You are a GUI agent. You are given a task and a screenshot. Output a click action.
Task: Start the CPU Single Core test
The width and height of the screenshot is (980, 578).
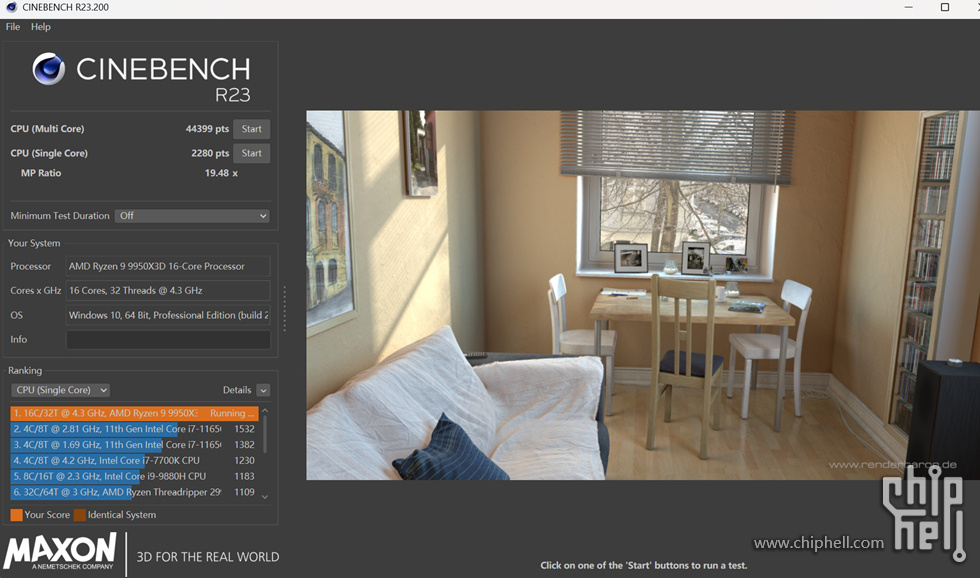click(251, 153)
